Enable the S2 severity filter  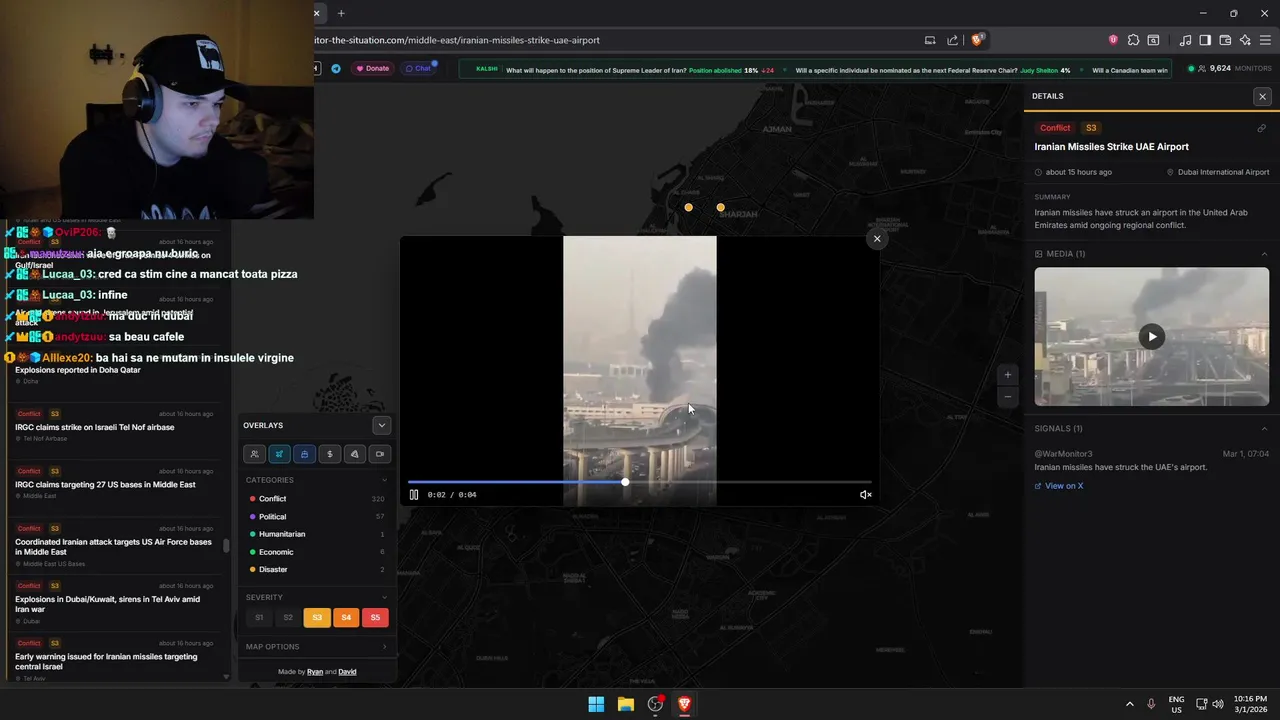[288, 618]
